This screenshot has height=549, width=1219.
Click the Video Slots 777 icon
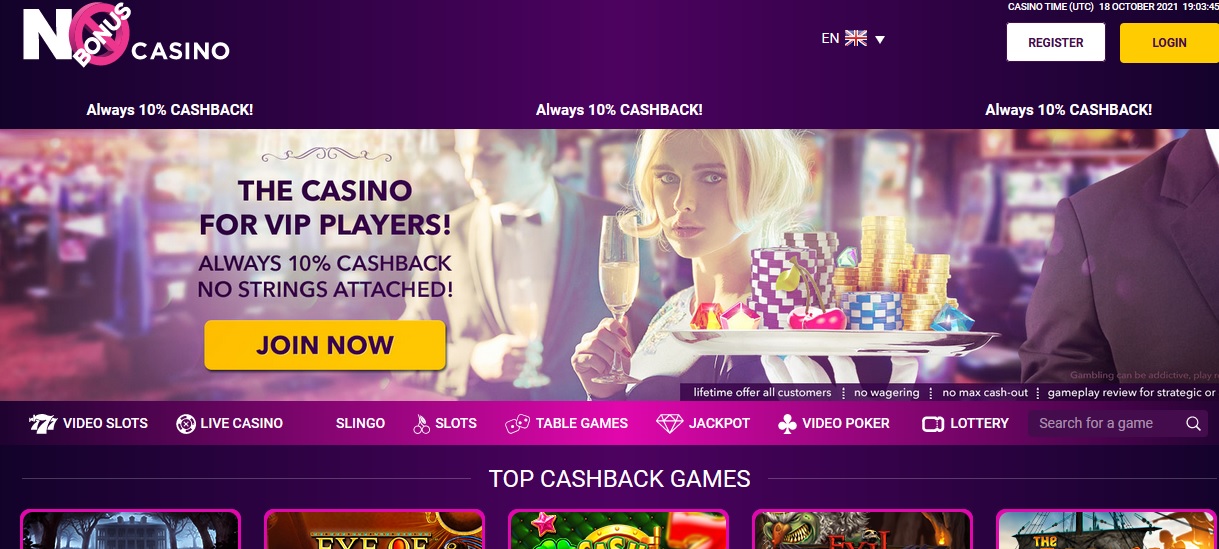coord(43,423)
